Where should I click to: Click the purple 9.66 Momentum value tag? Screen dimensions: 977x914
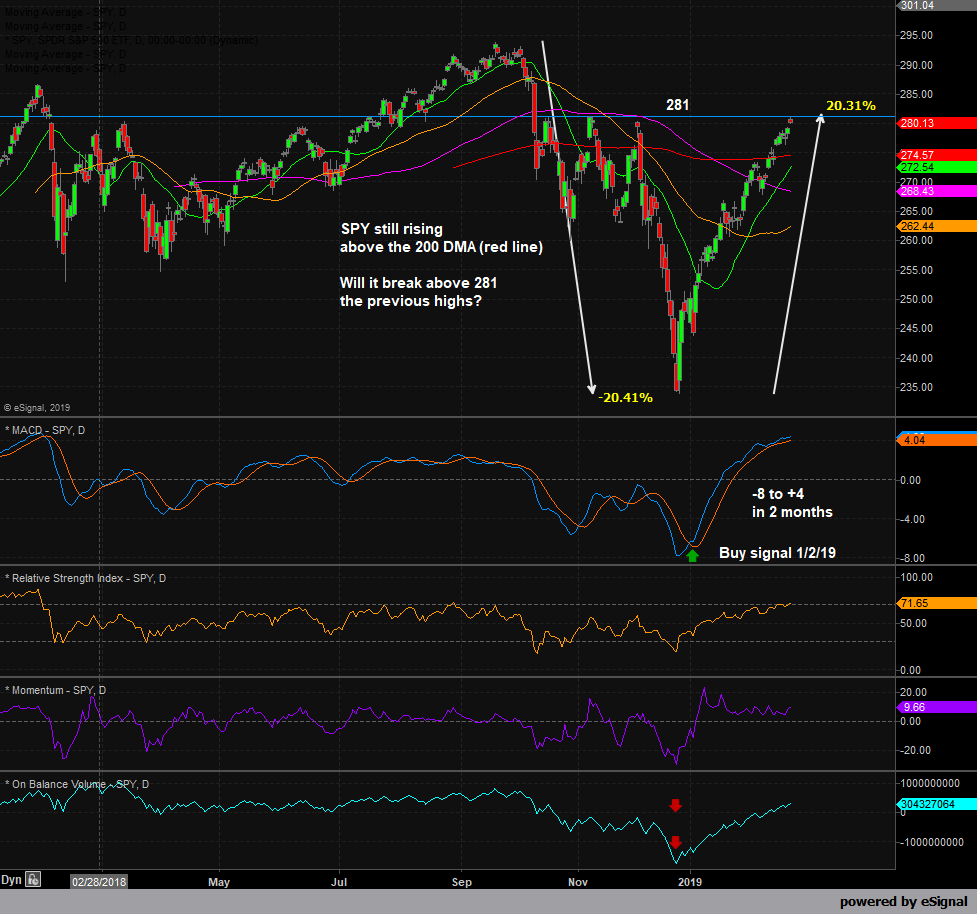(936, 707)
